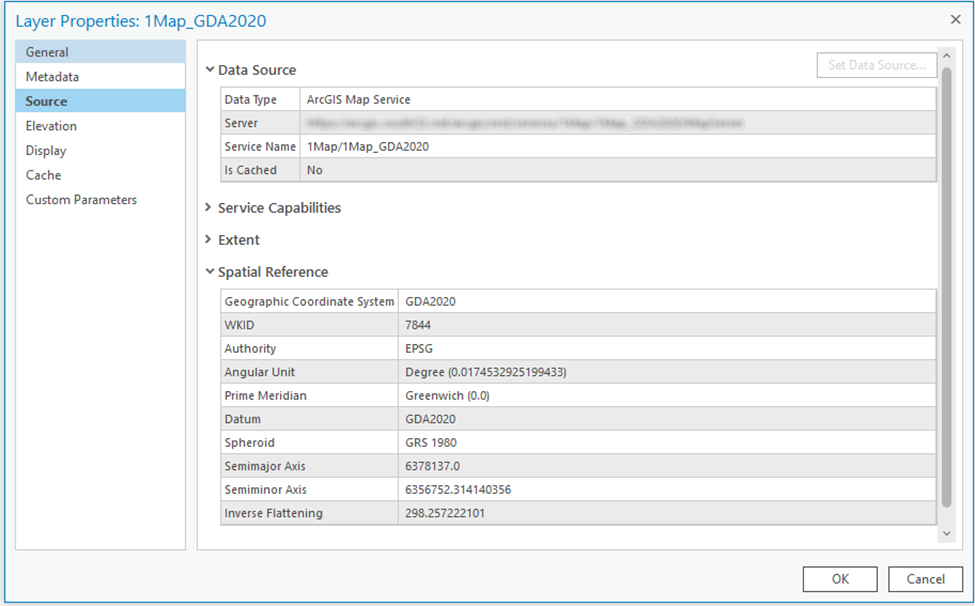Click the Data Type row label
The image size is (975, 606).
[x=251, y=99]
